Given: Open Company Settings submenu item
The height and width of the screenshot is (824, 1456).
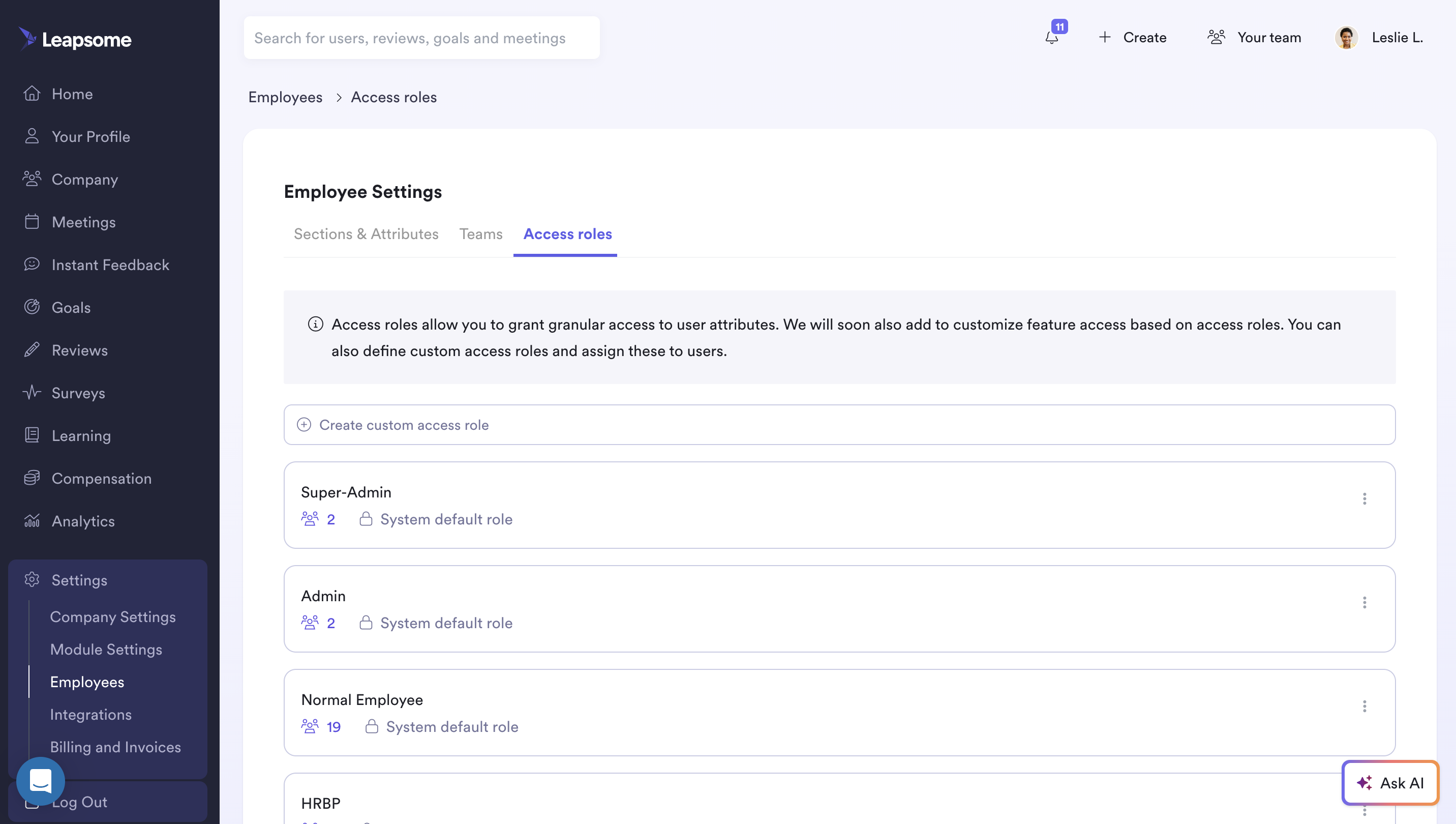Looking at the screenshot, I should click(113, 616).
